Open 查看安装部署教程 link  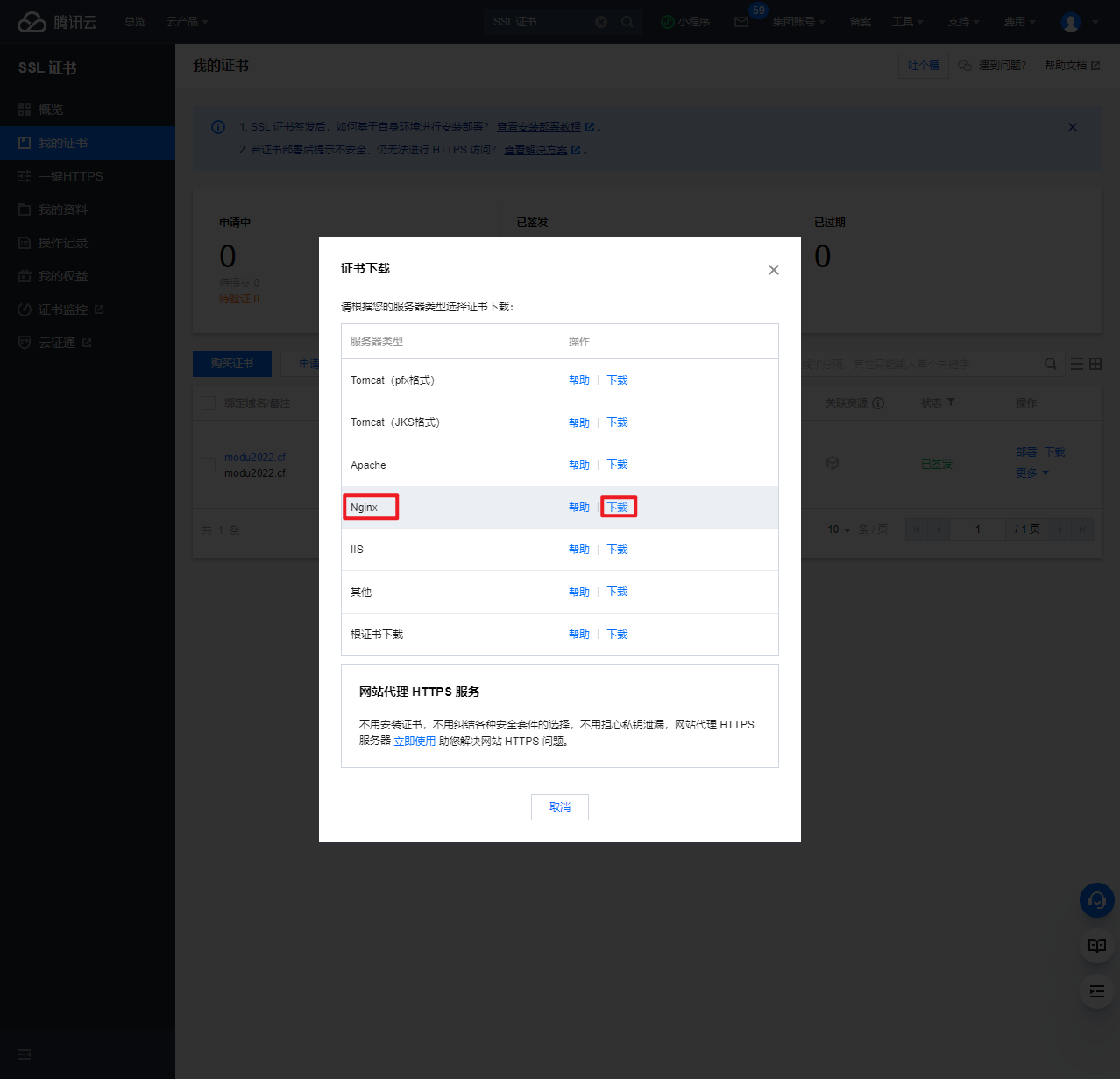pos(539,127)
